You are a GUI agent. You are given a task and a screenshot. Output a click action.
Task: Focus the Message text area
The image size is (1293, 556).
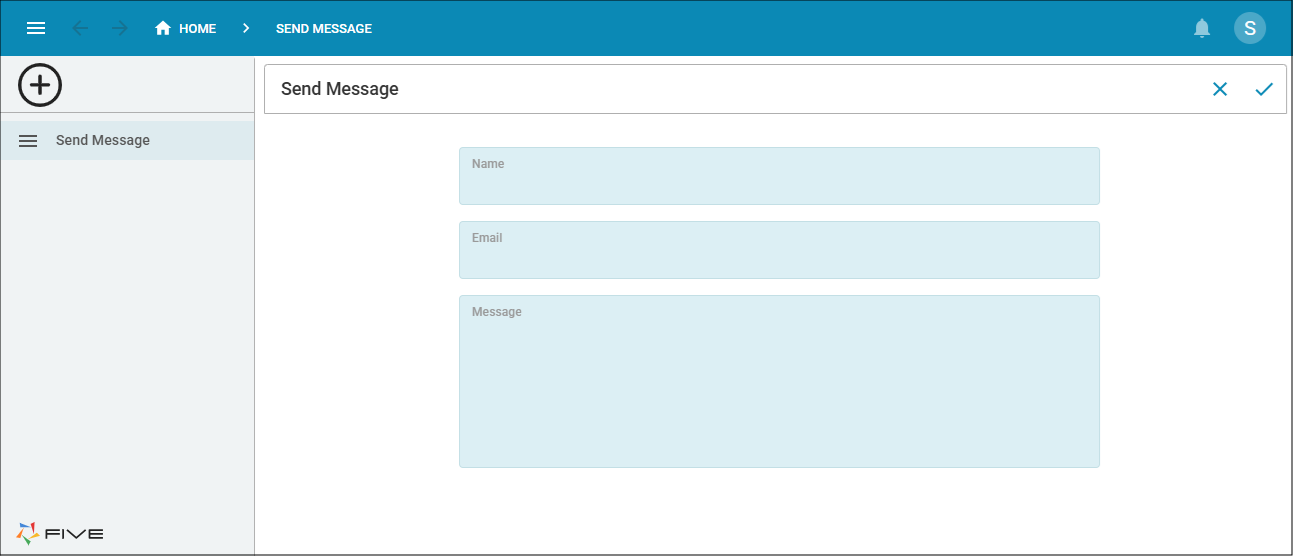pyautogui.click(x=779, y=381)
